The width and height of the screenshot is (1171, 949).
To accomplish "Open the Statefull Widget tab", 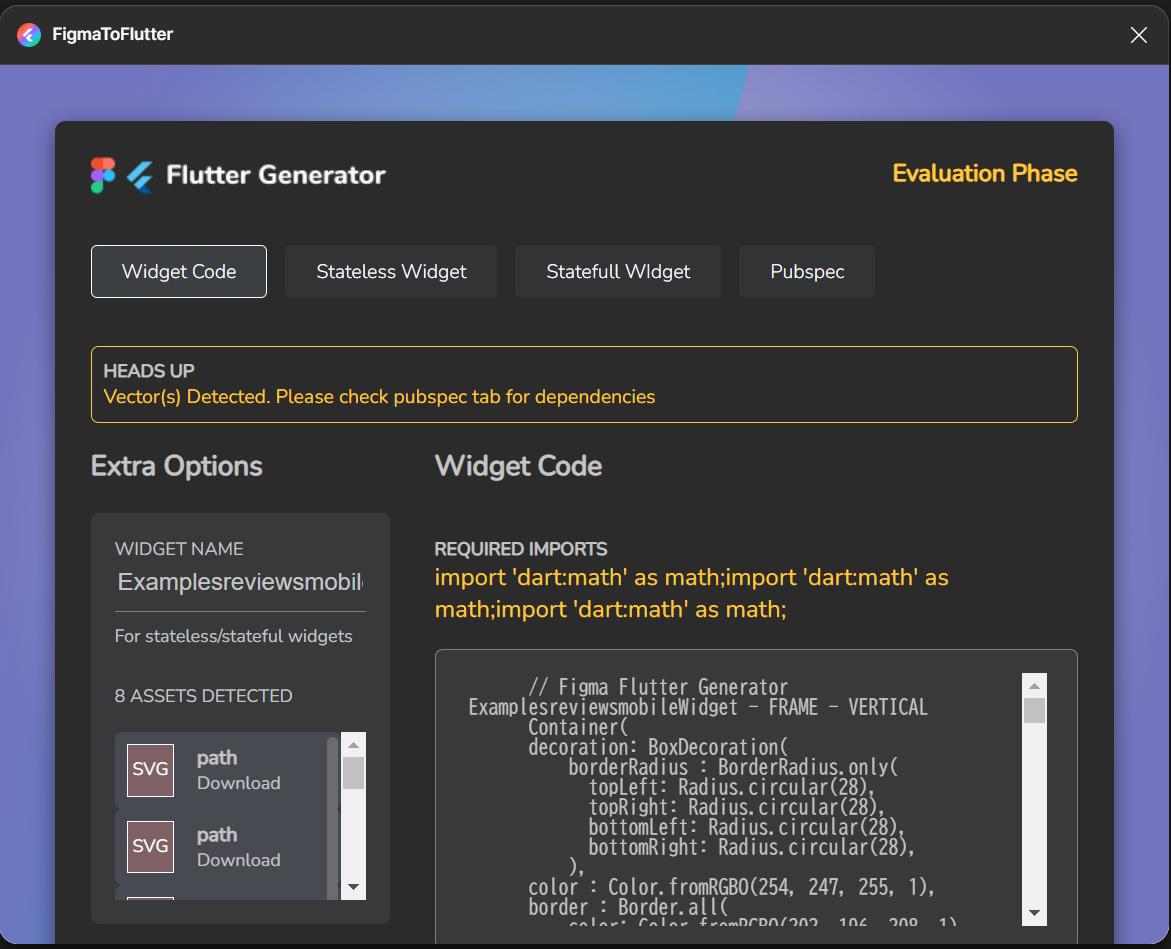I will coord(618,271).
